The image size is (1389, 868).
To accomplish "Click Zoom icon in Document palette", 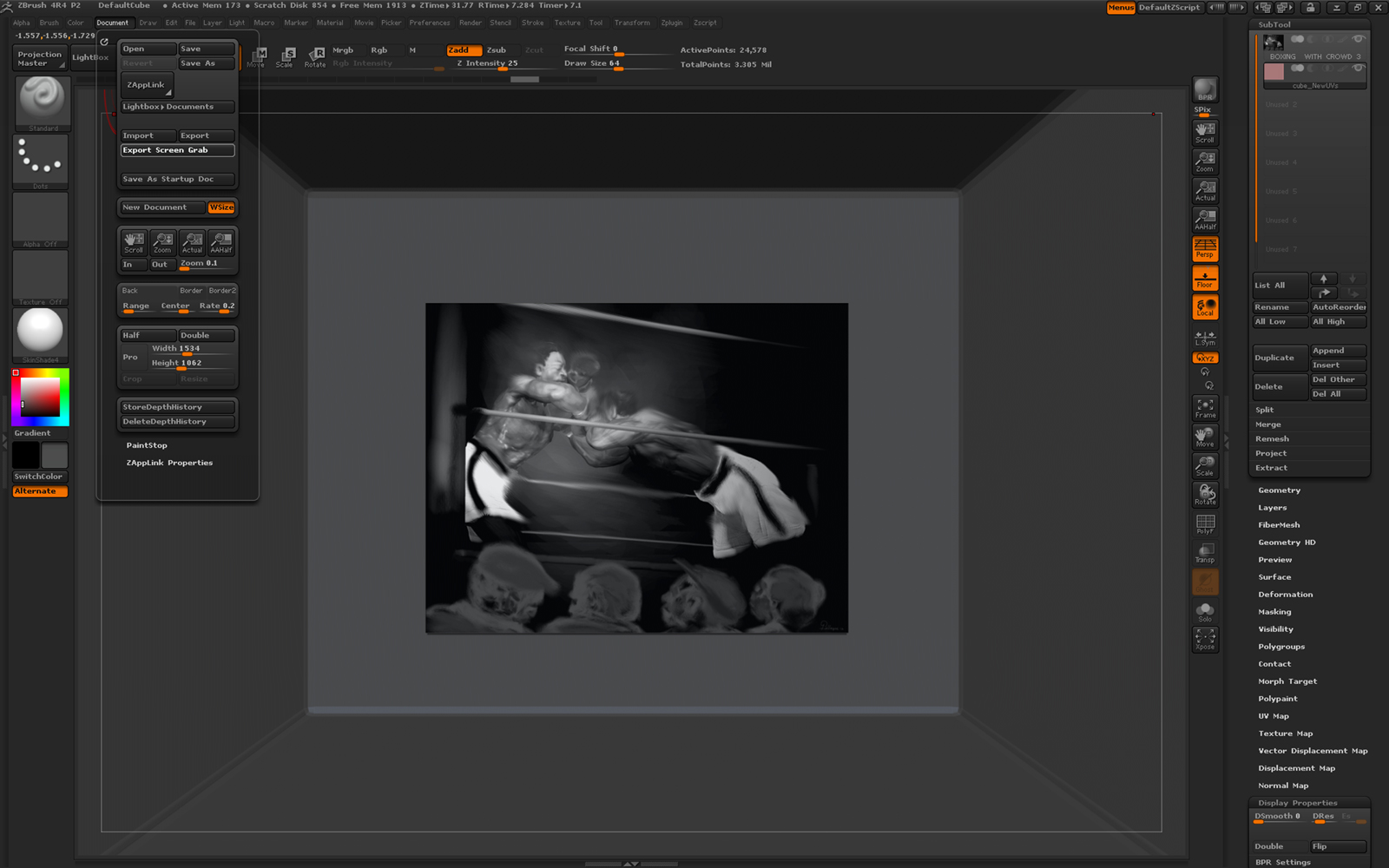I will tap(162, 242).
